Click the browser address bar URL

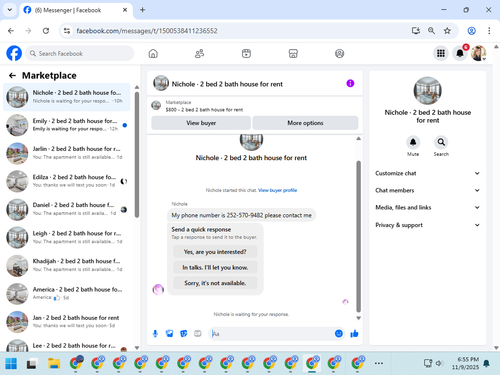(x=147, y=31)
